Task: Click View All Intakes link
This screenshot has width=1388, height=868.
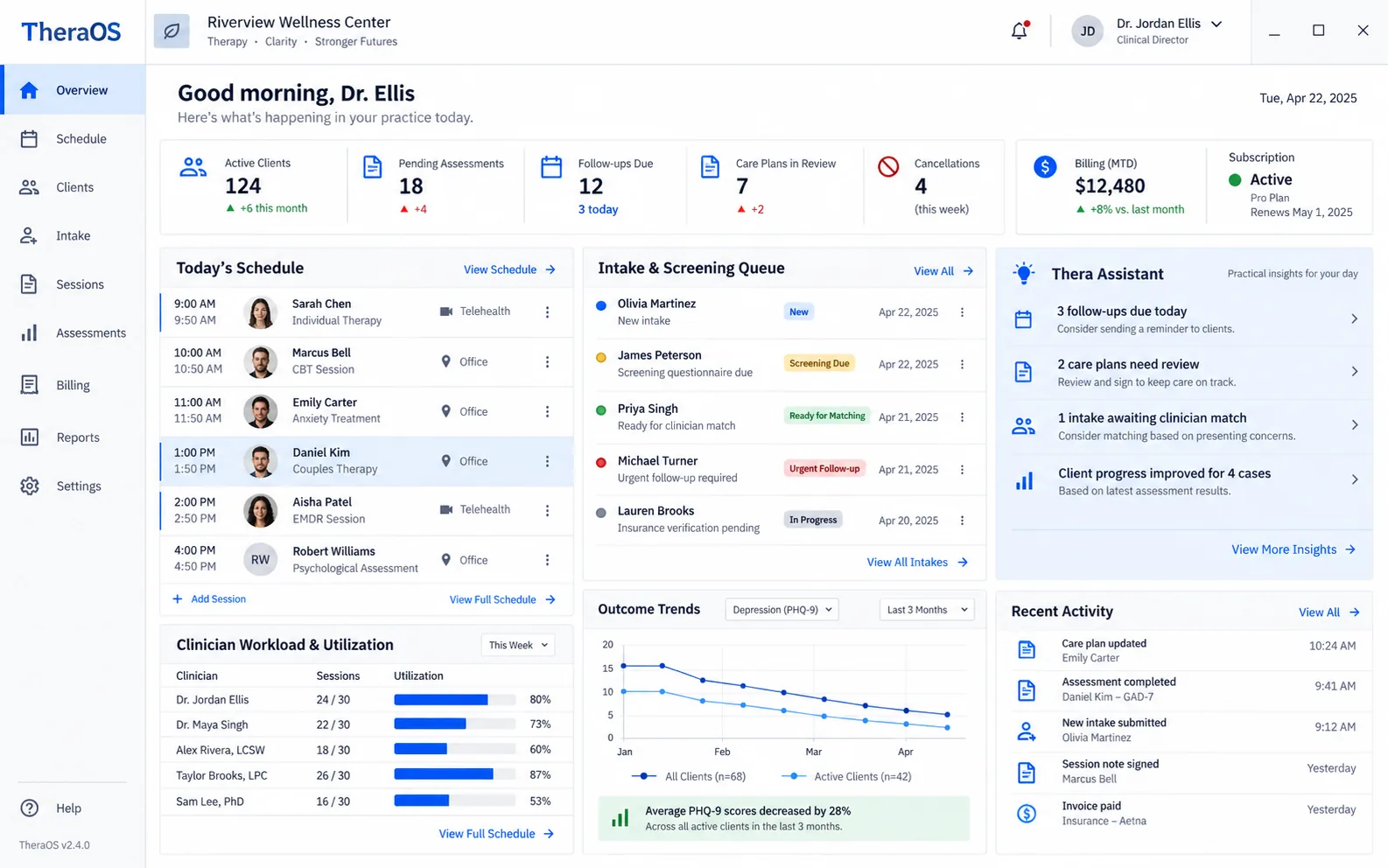Action: [x=917, y=563]
